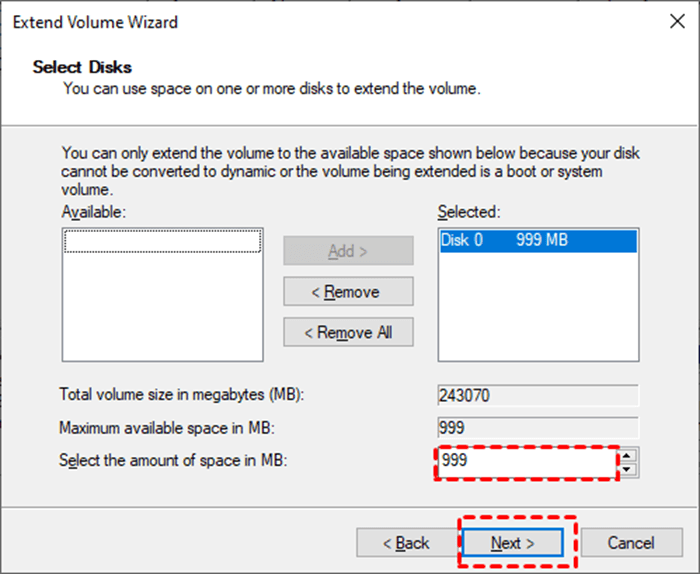The image size is (700, 574).
Task: Proceed by clicking Next >
Action: click(x=513, y=543)
